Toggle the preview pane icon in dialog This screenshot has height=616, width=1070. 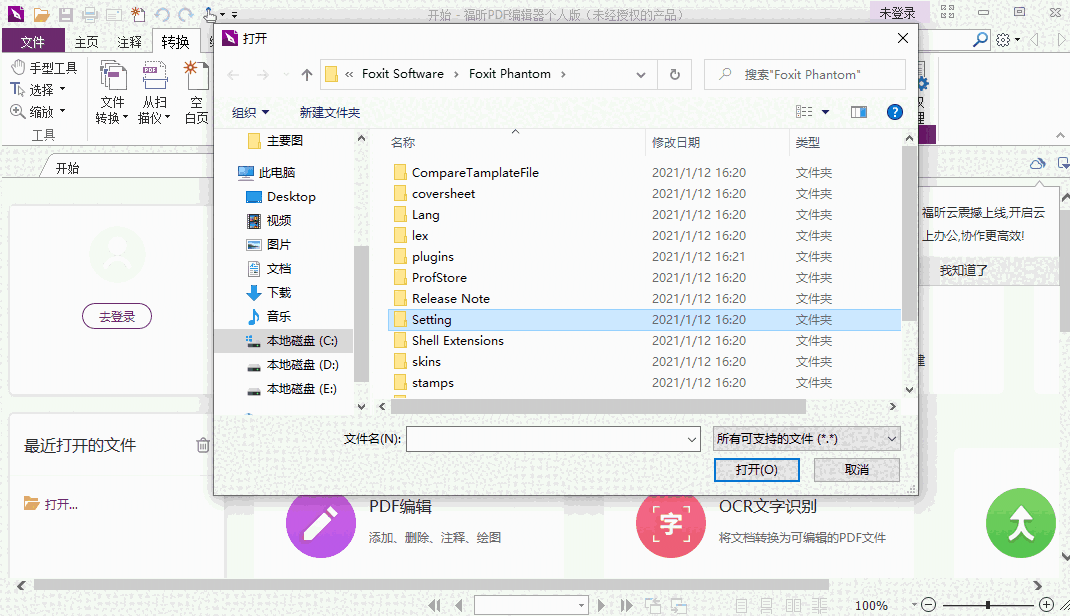coord(858,113)
